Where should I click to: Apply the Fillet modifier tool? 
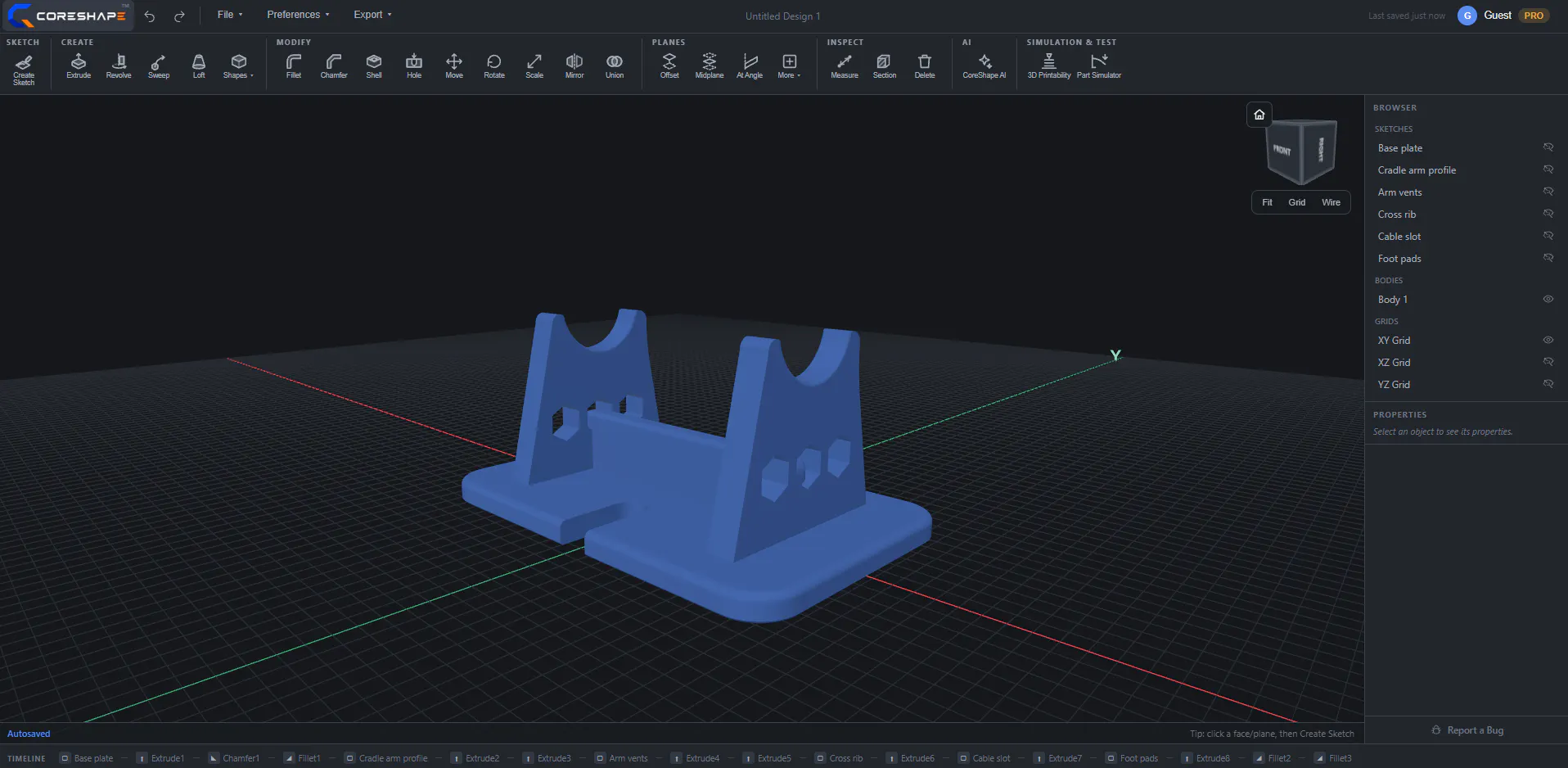pyautogui.click(x=294, y=66)
